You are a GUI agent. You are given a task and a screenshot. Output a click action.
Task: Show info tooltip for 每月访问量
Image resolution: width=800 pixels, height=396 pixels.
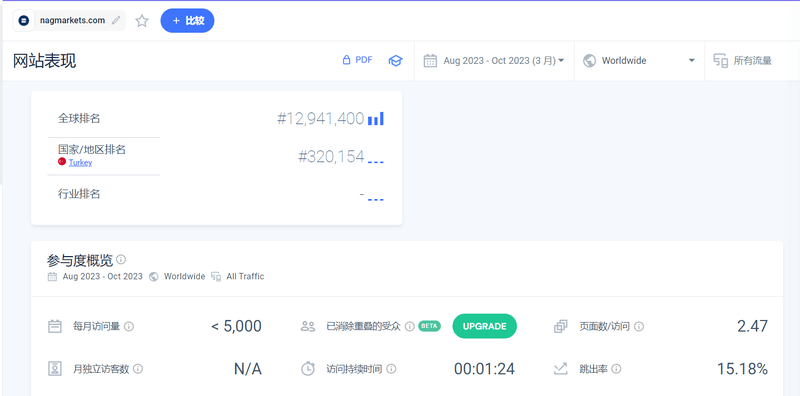[129, 326]
